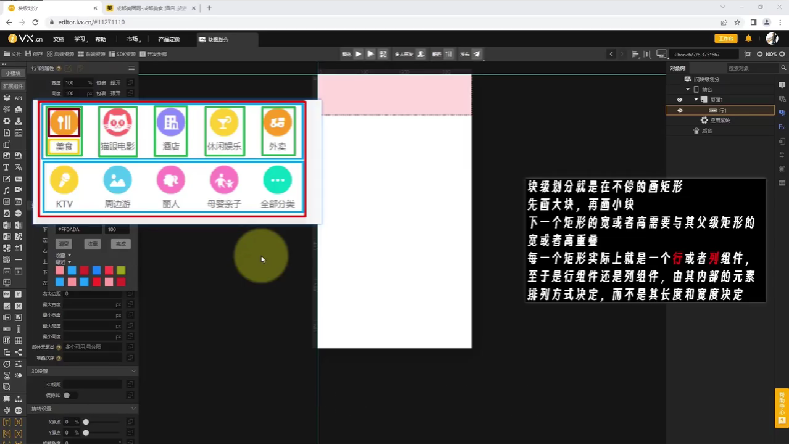Open the device monitor dropdown icon

662,54
